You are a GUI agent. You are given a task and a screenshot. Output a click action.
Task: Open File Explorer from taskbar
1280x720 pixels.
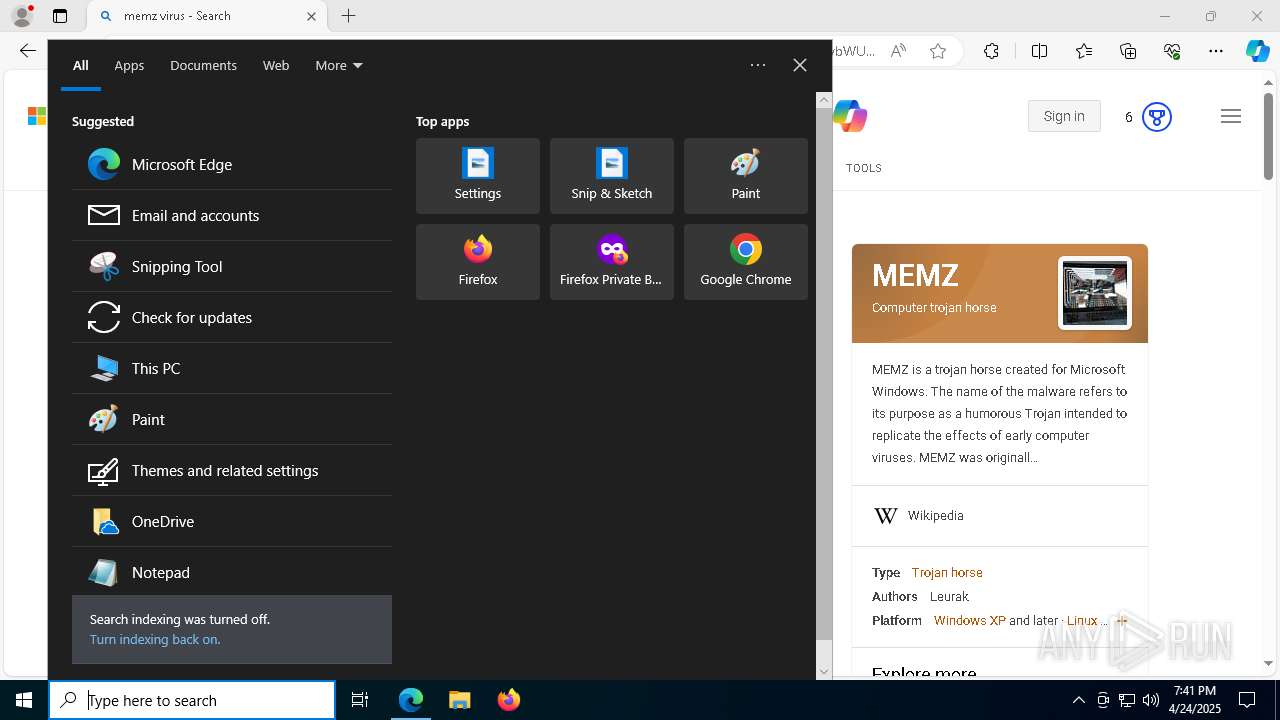[460, 700]
